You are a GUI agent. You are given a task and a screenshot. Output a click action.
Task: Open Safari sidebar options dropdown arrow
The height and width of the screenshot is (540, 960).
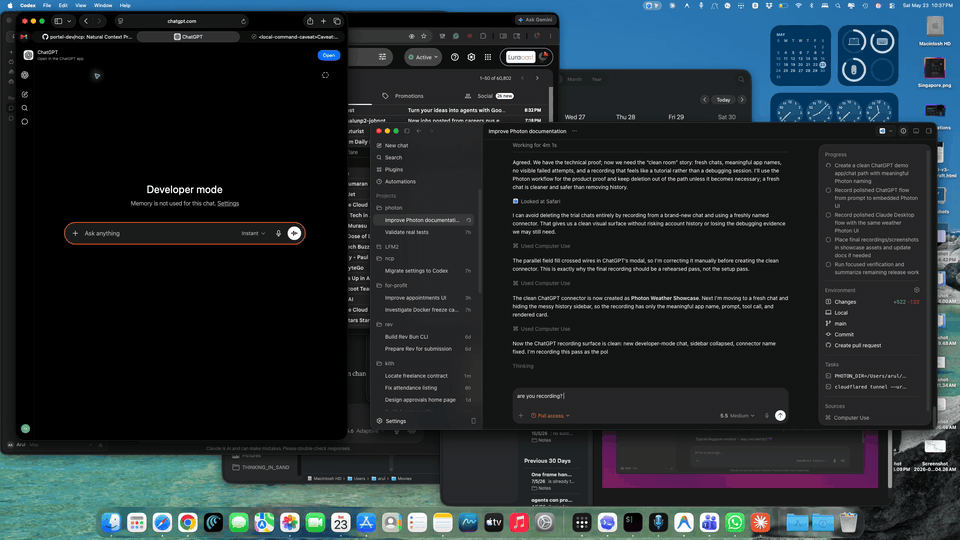pyautogui.click(x=69, y=21)
